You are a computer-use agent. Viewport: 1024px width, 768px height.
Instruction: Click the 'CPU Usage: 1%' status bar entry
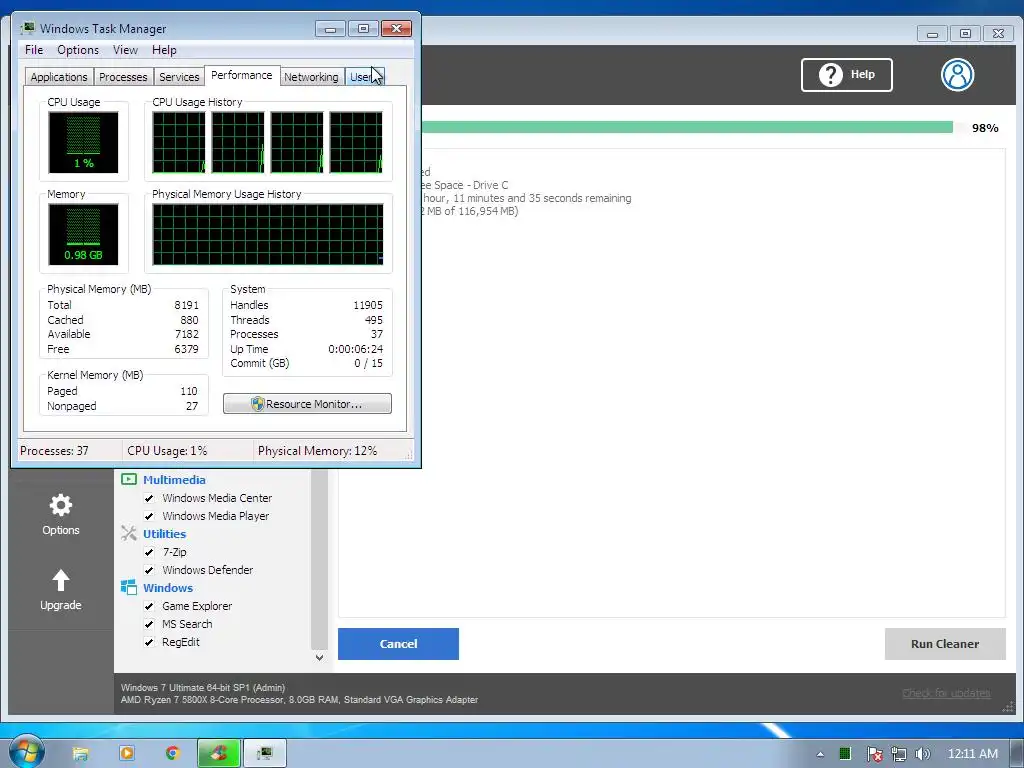click(x=167, y=451)
